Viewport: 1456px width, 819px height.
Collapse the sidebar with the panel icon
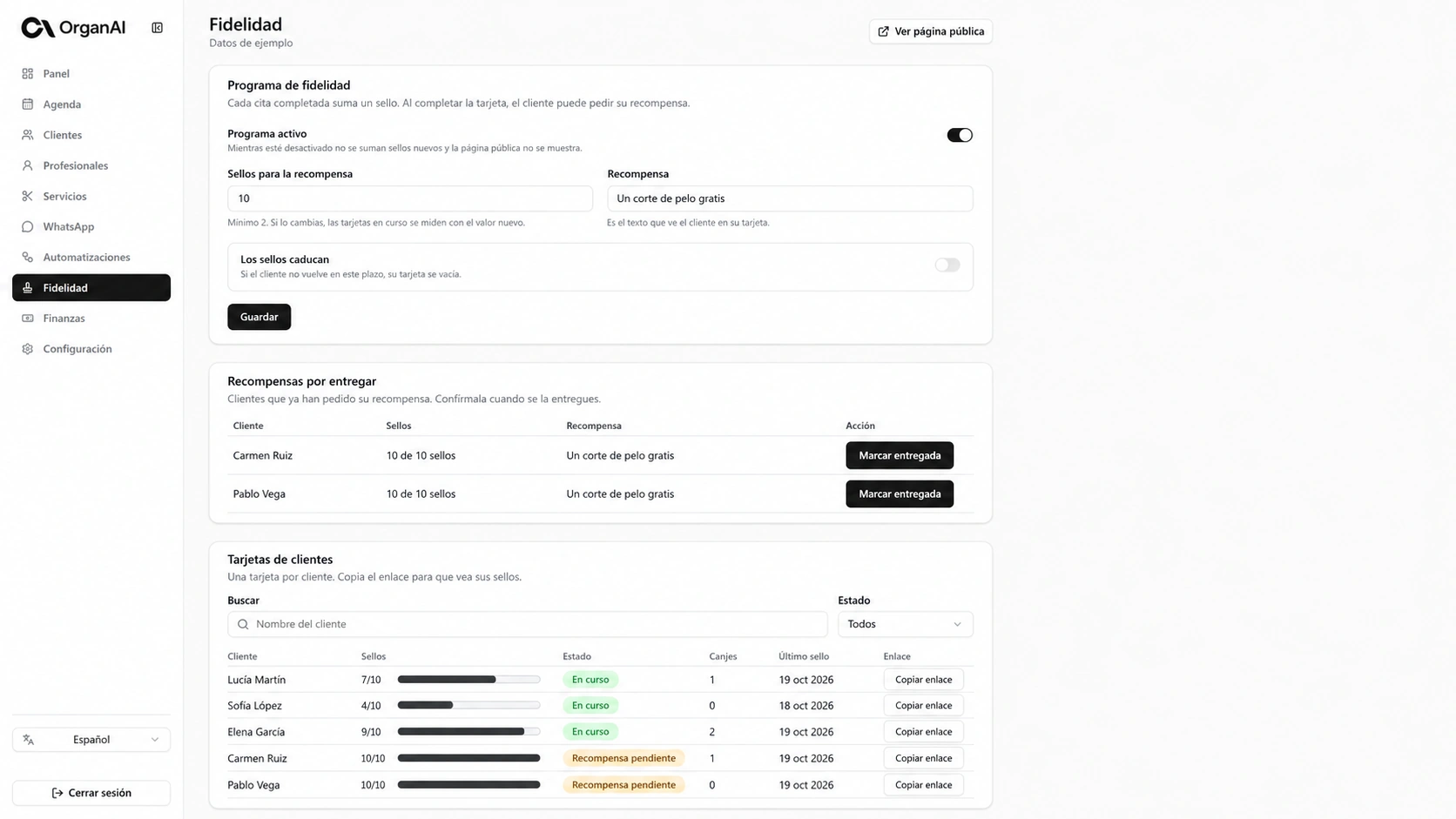tap(157, 28)
